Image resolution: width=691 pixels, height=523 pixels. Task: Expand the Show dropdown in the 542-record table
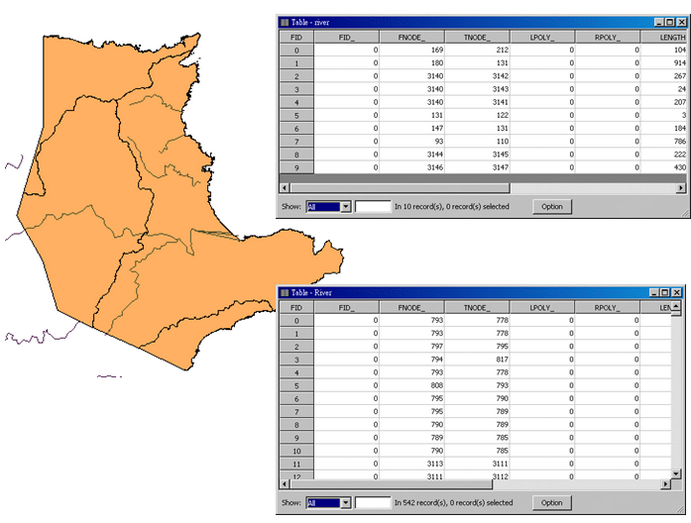[346, 502]
